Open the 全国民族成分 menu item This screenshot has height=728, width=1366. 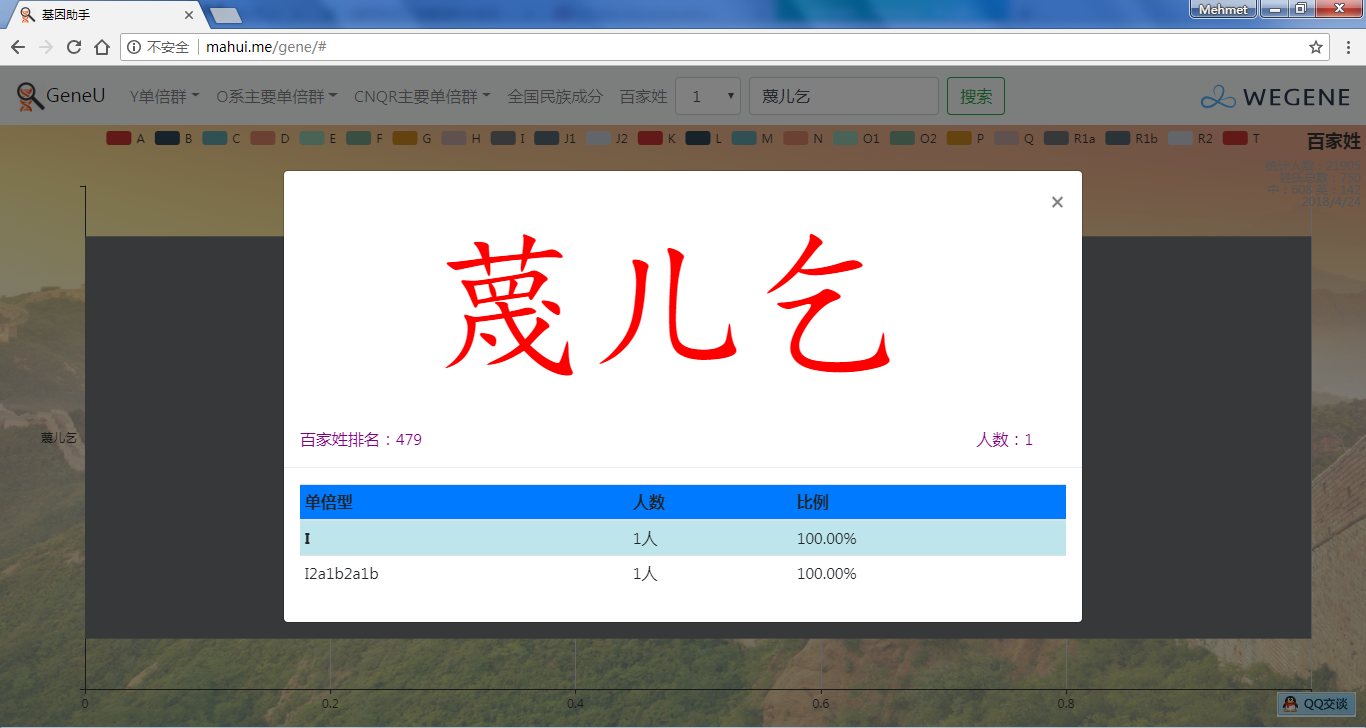tap(555, 96)
